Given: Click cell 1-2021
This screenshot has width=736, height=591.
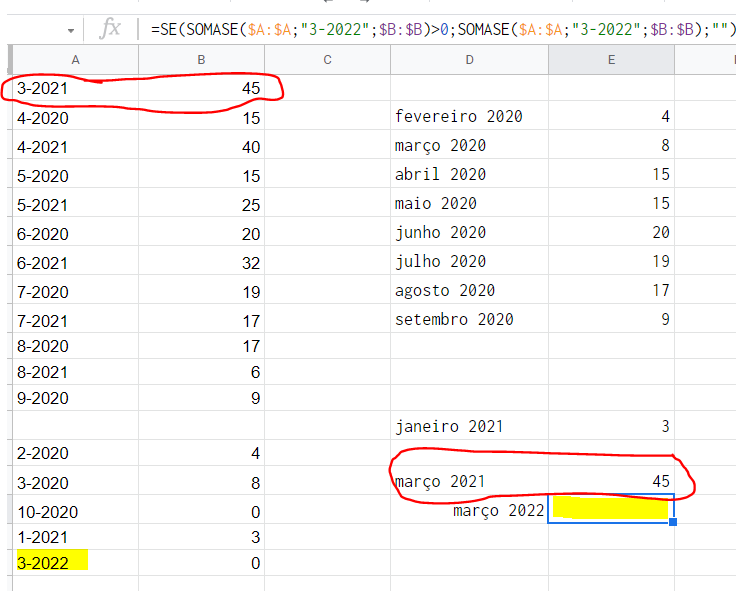Looking at the screenshot, I should click(x=75, y=537).
